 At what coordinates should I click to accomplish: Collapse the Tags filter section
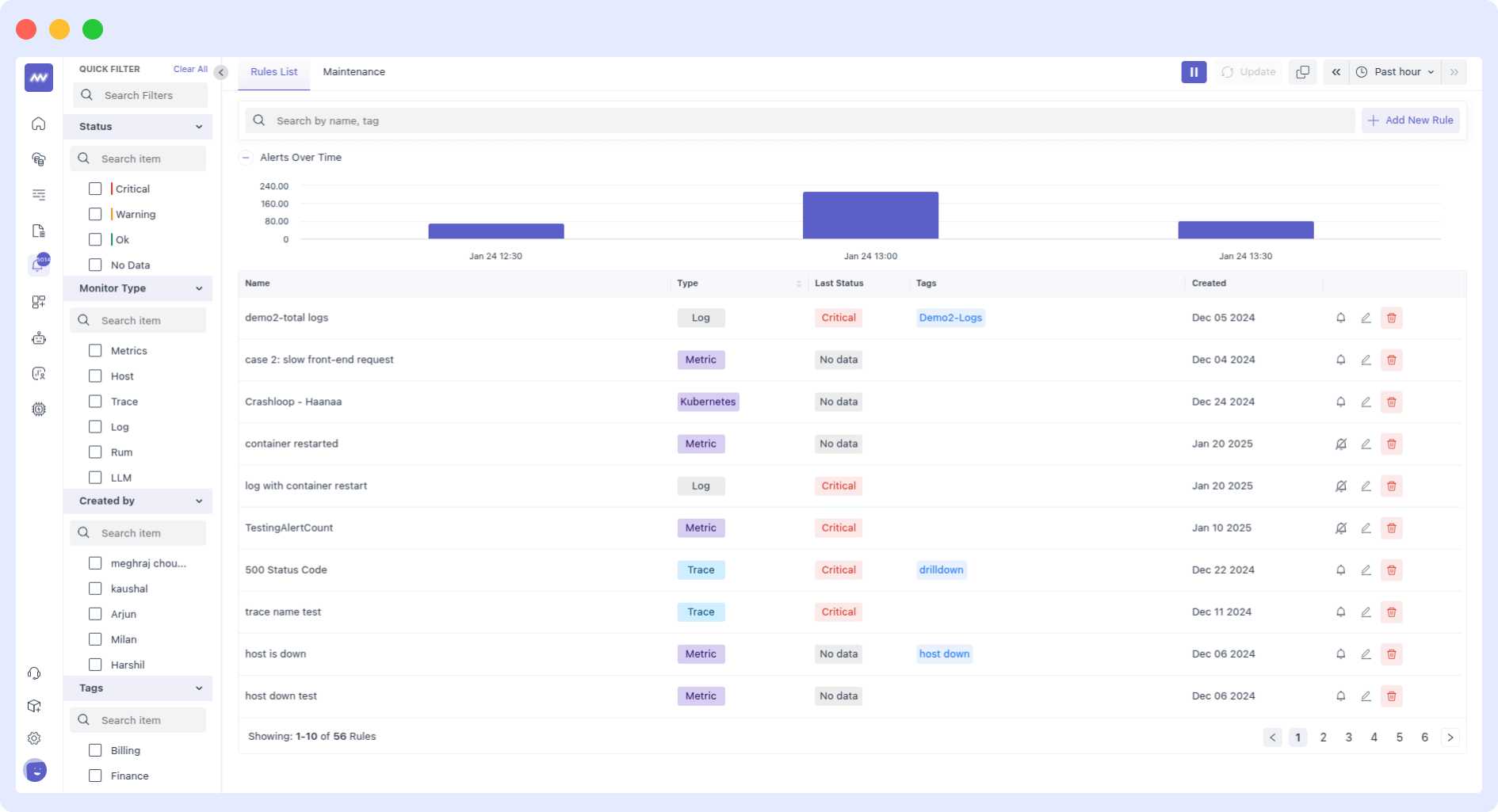[199, 688]
